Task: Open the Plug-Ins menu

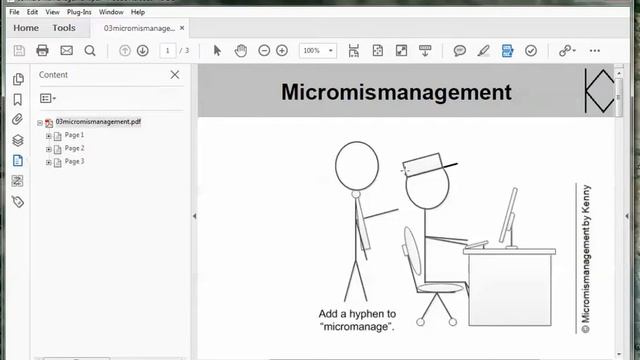Action: pyautogui.click(x=79, y=12)
